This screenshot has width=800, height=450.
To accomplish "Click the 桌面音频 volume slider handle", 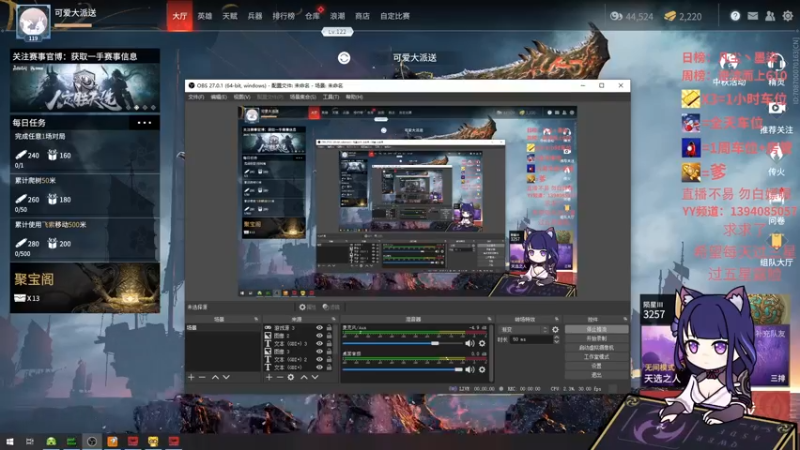I will click(x=459, y=369).
